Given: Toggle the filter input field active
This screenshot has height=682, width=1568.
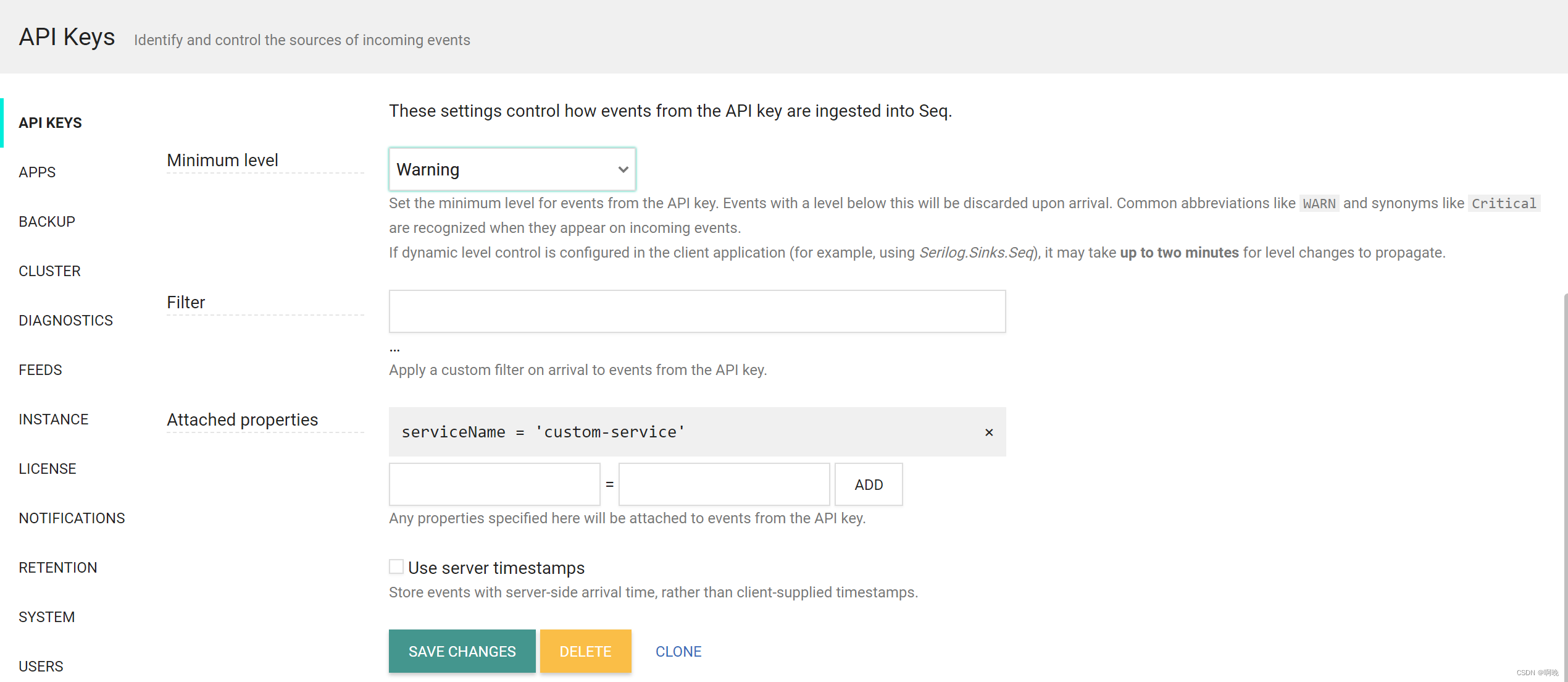Looking at the screenshot, I should click(698, 310).
